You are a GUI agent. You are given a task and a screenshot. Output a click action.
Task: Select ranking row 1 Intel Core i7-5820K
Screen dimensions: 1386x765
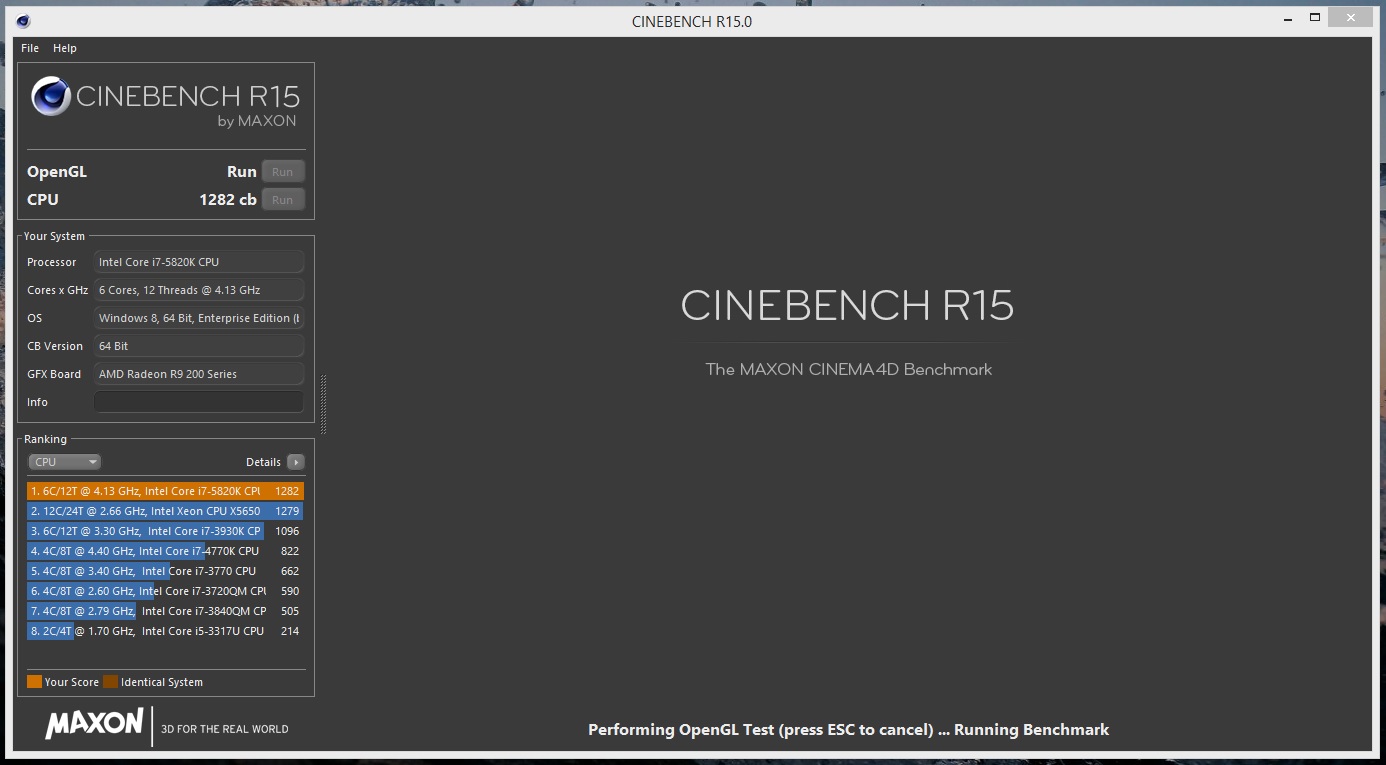pos(165,491)
